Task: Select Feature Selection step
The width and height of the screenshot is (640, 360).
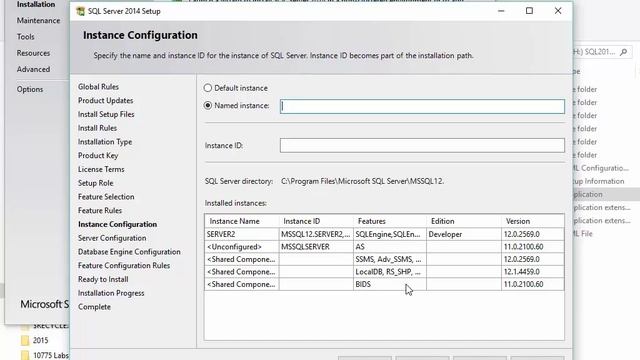Action: 106,197
